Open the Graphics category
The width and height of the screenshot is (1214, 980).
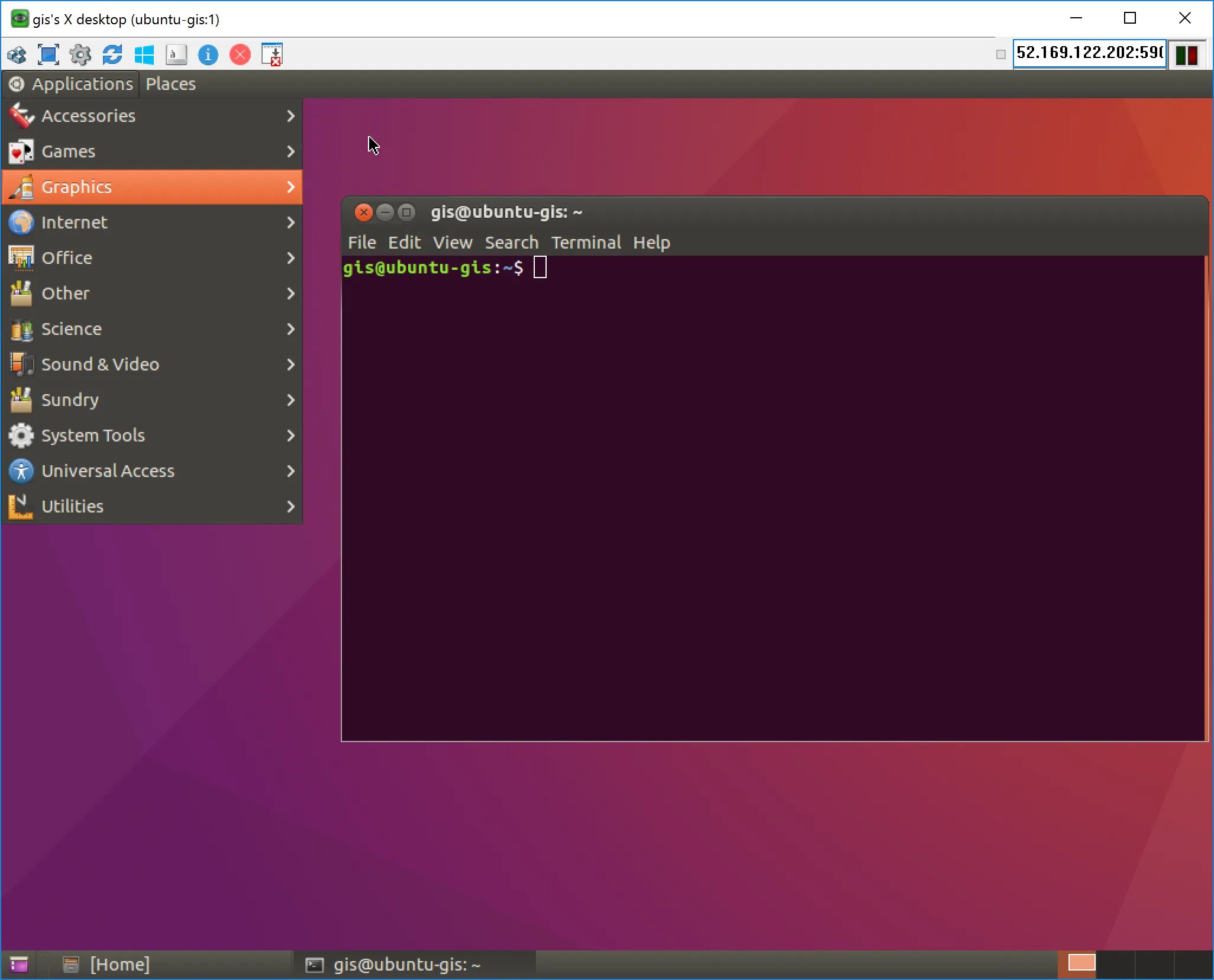tap(153, 187)
